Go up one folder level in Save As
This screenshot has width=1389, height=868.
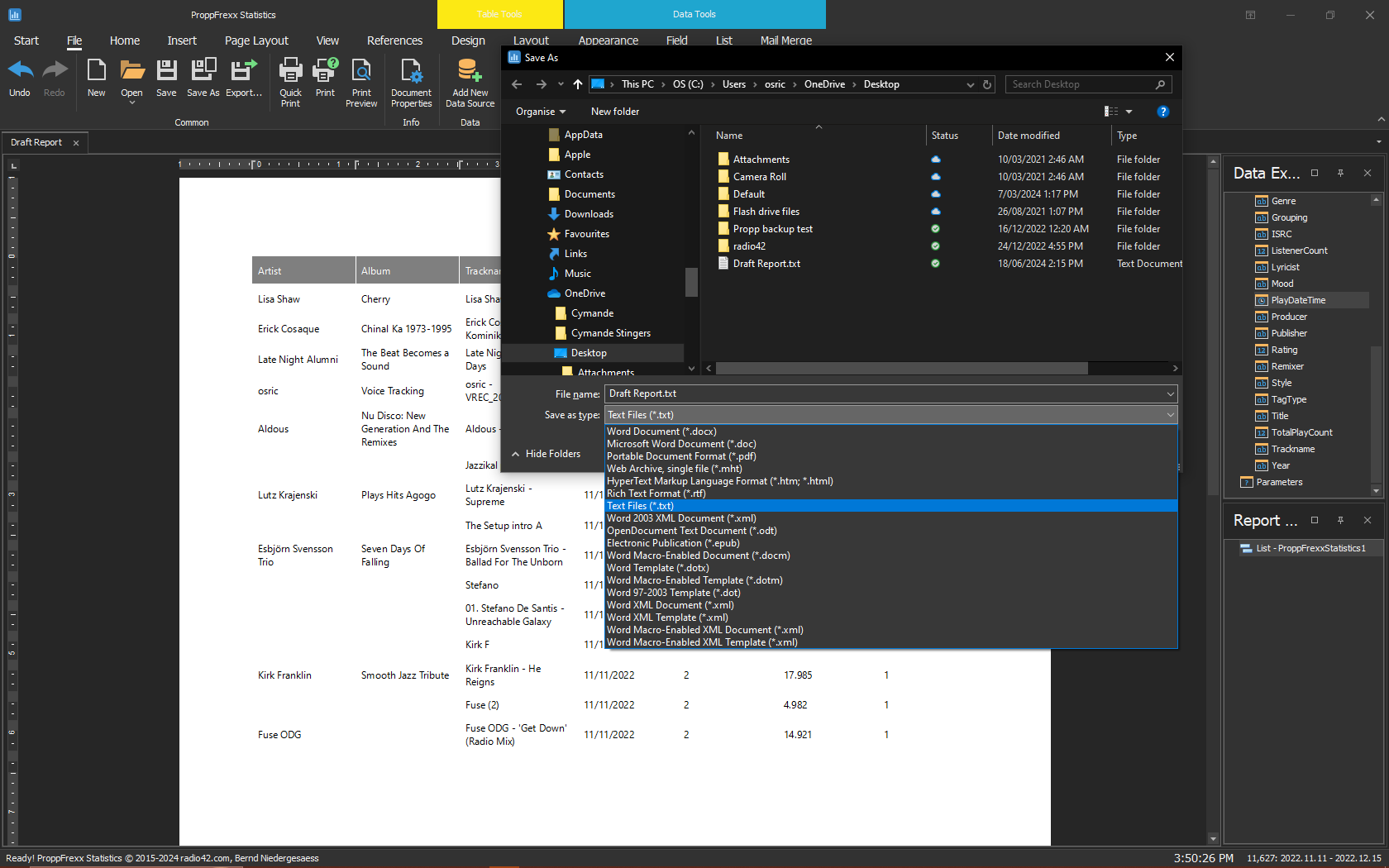click(577, 84)
